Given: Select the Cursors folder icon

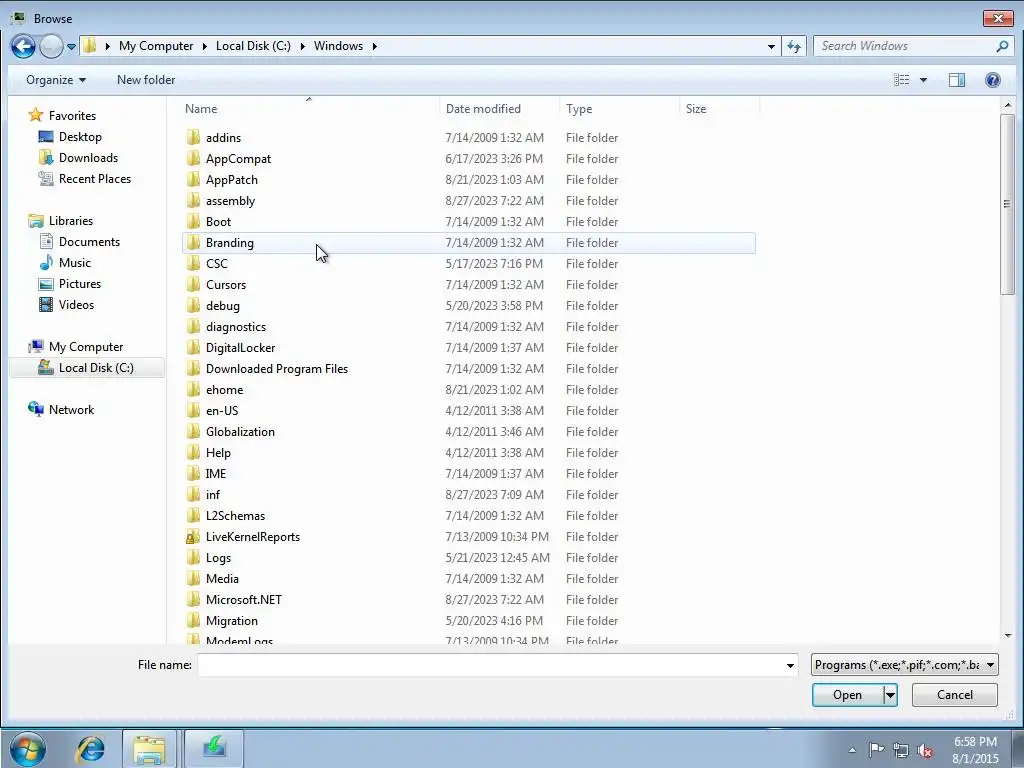Looking at the screenshot, I should click(x=193, y=284).
